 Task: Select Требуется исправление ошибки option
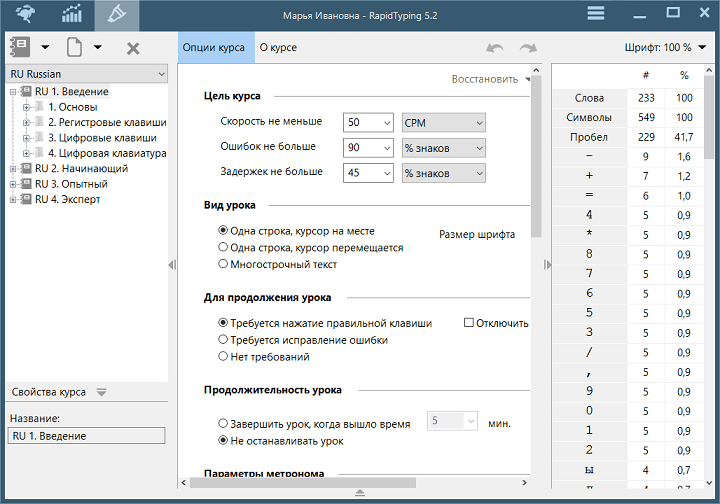click(x=223, y=340)
